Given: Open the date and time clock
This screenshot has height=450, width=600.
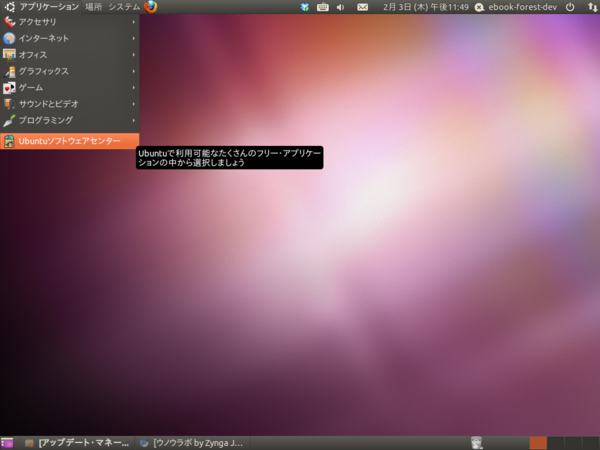Looking at the screenshot, I should (426, 7).
